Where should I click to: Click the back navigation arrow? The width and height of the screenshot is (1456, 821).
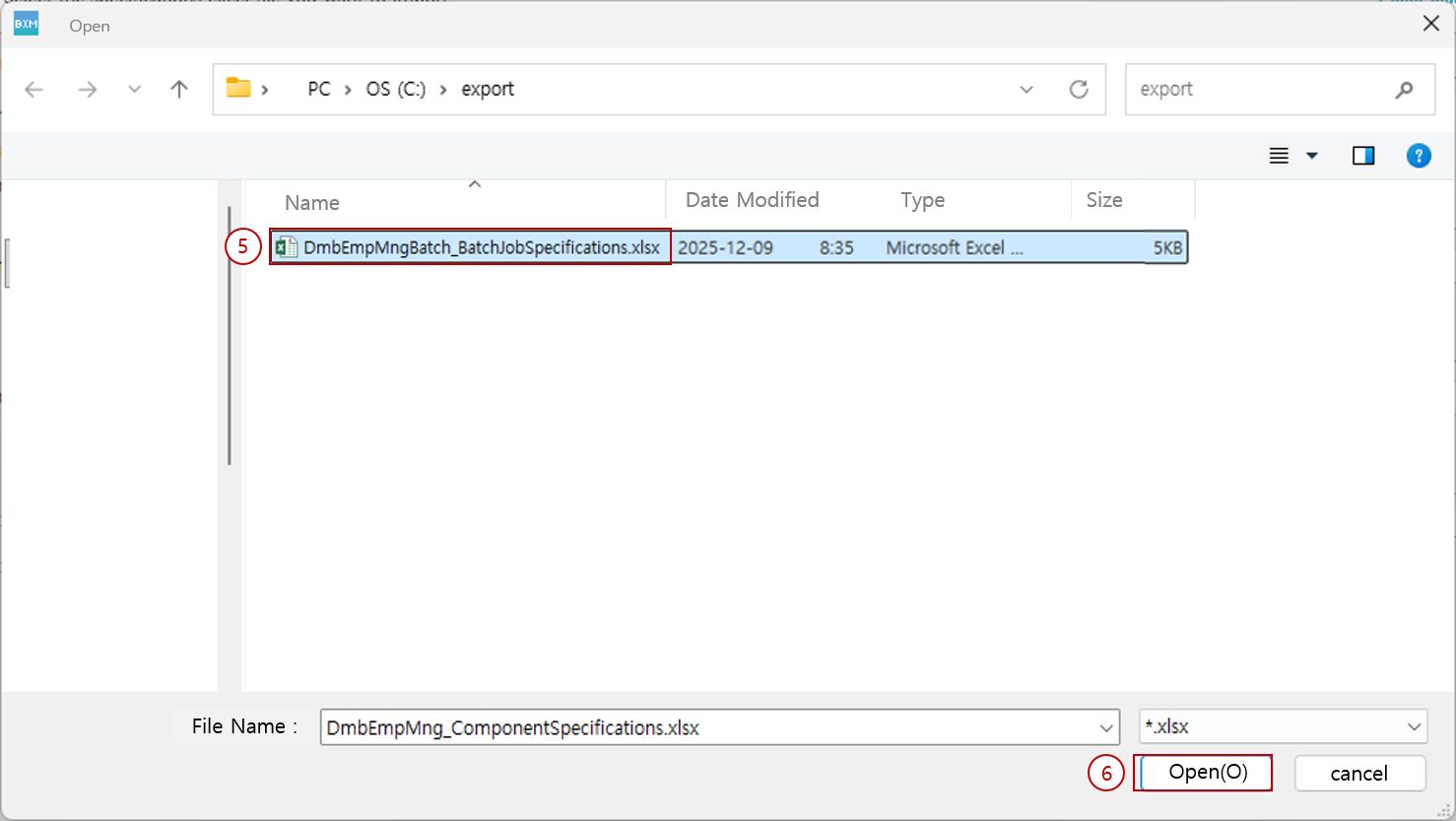[33, 89]
